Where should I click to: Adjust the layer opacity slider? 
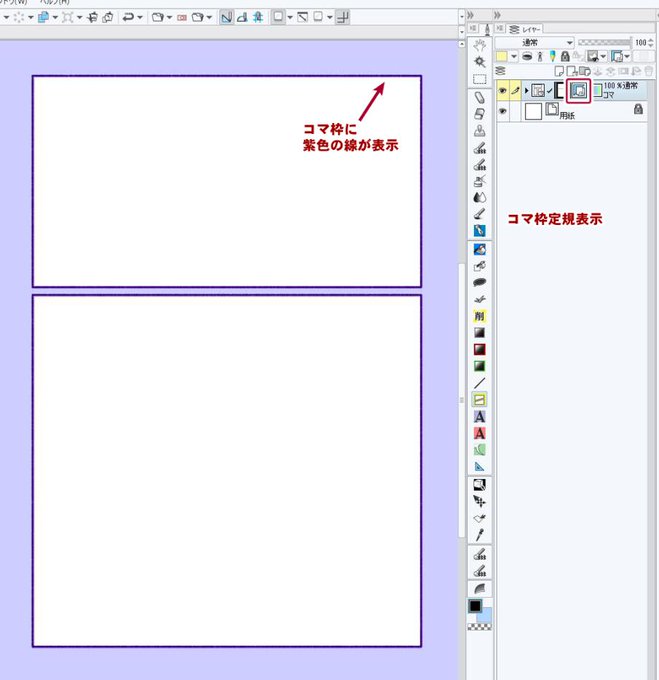pyautogui.click(x=604, y=42)
